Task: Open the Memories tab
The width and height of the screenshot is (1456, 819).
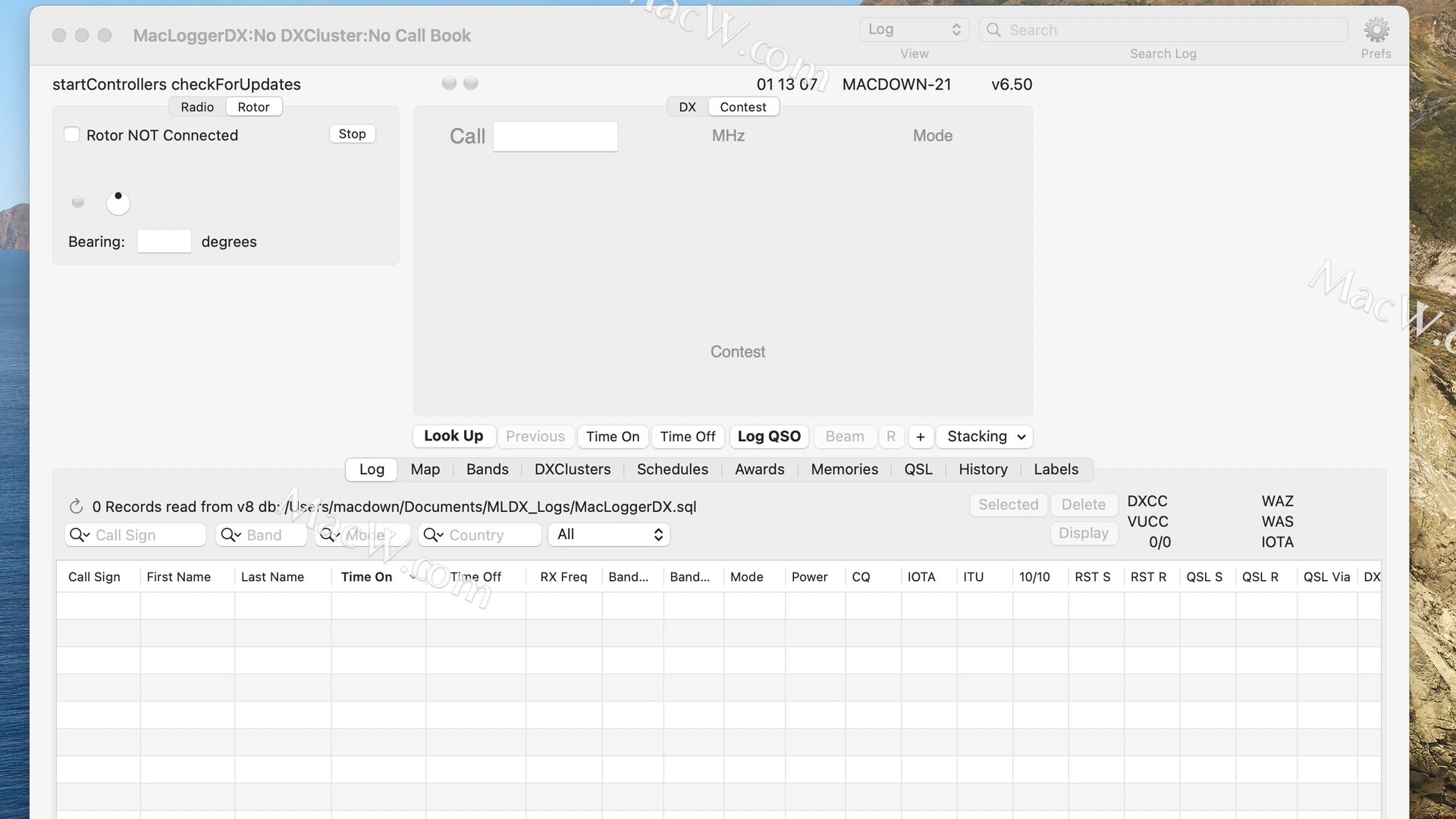Action: click(x=845, y=469)
